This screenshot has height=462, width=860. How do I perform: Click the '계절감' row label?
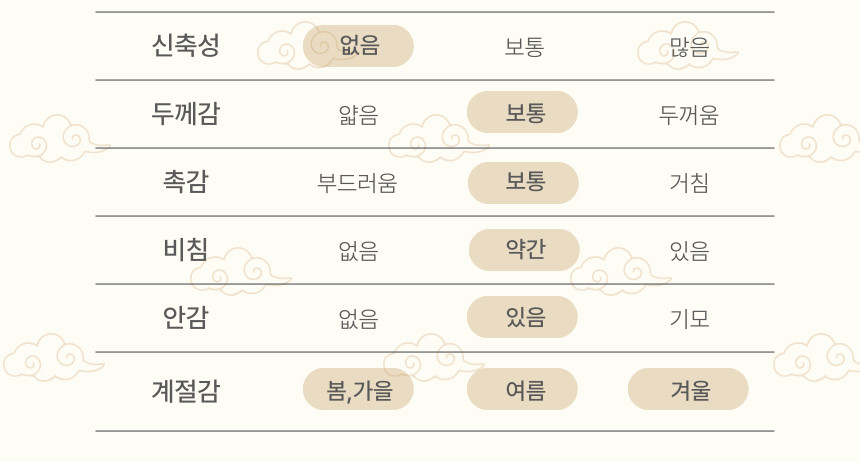point(185,390)
